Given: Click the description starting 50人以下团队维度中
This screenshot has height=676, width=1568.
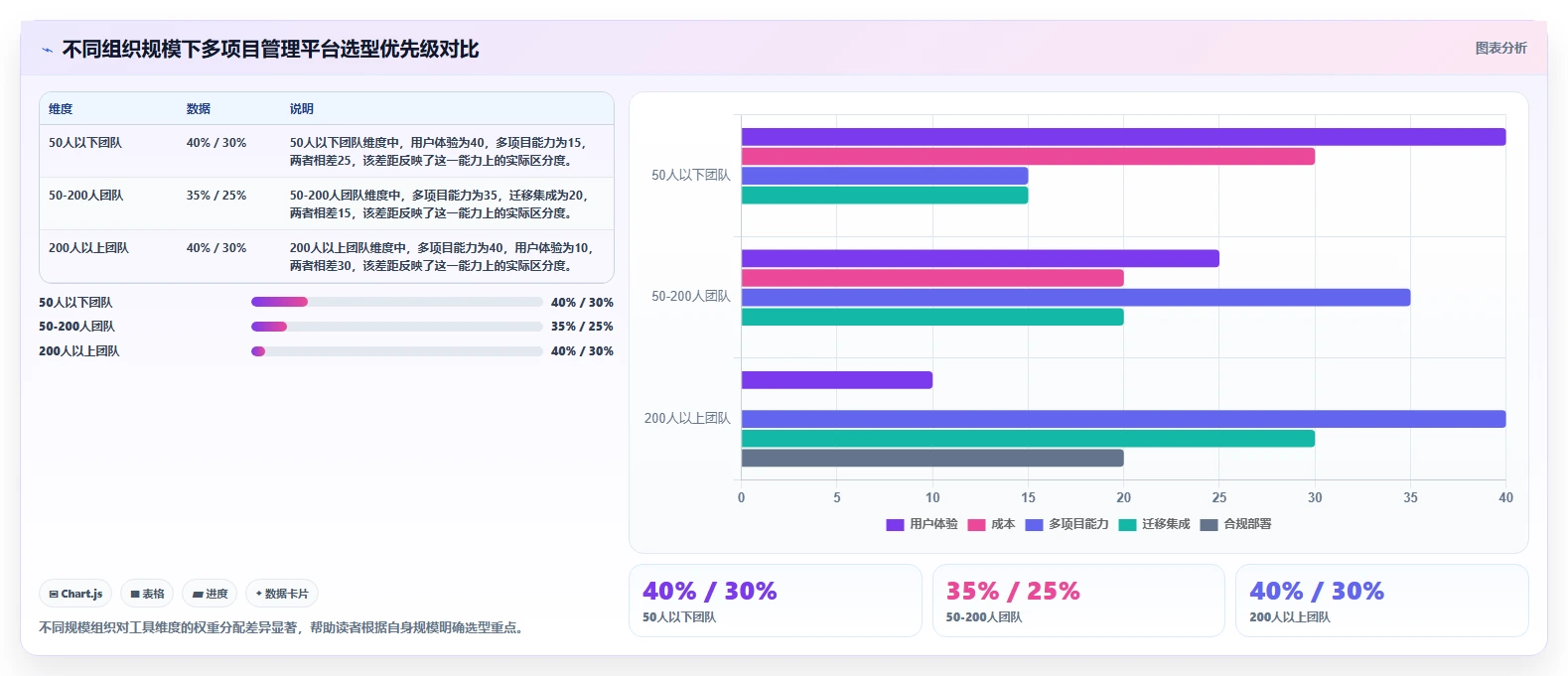Looking at the screenshot, I should 438,152.
